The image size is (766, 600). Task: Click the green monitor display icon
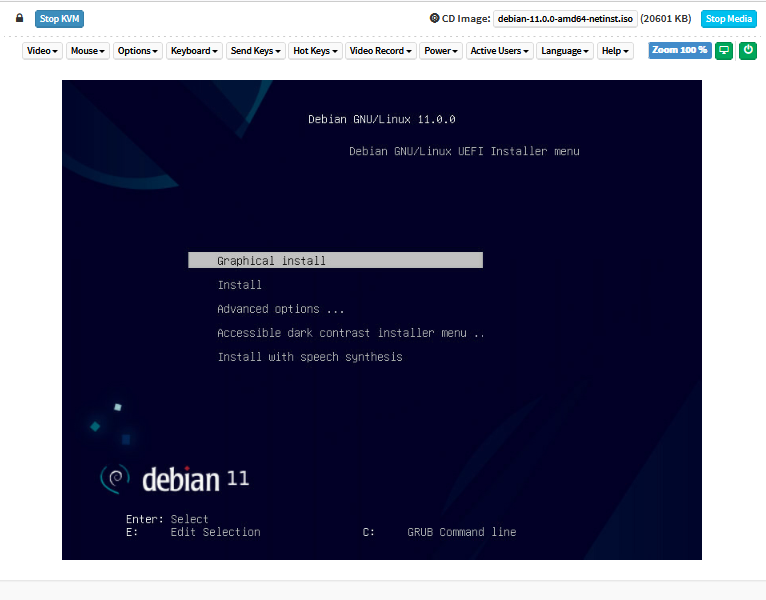tap(725, 50)
